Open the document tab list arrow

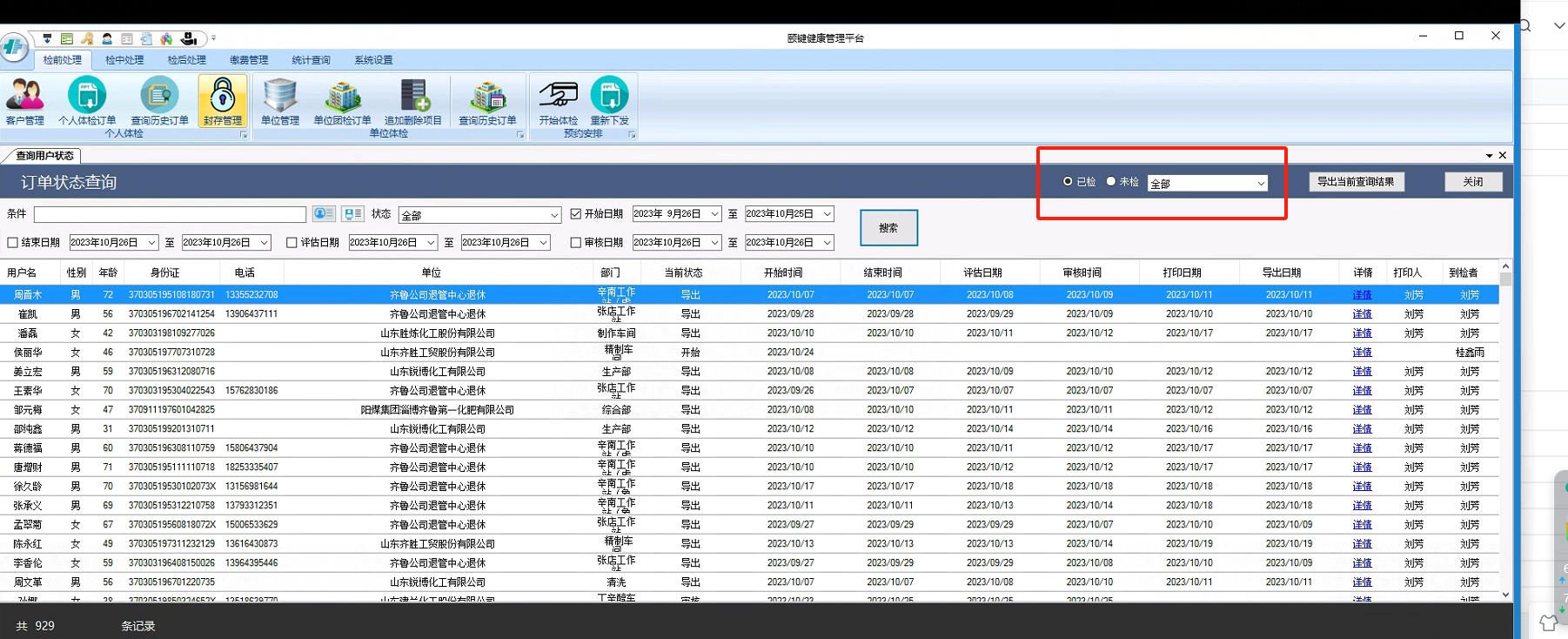(x=1489, y=156)
